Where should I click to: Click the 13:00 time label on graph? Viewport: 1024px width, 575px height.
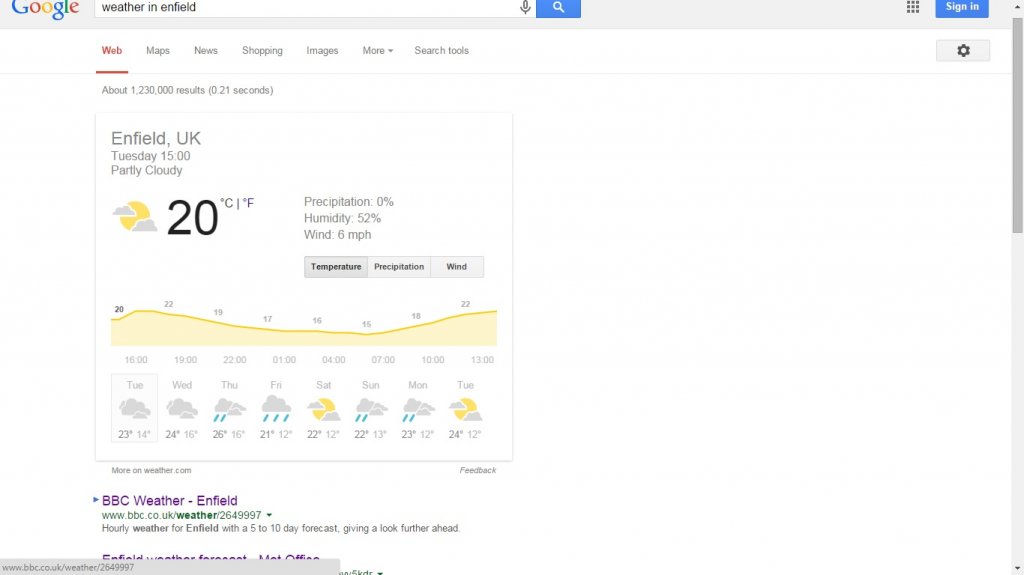pos(483,360)
